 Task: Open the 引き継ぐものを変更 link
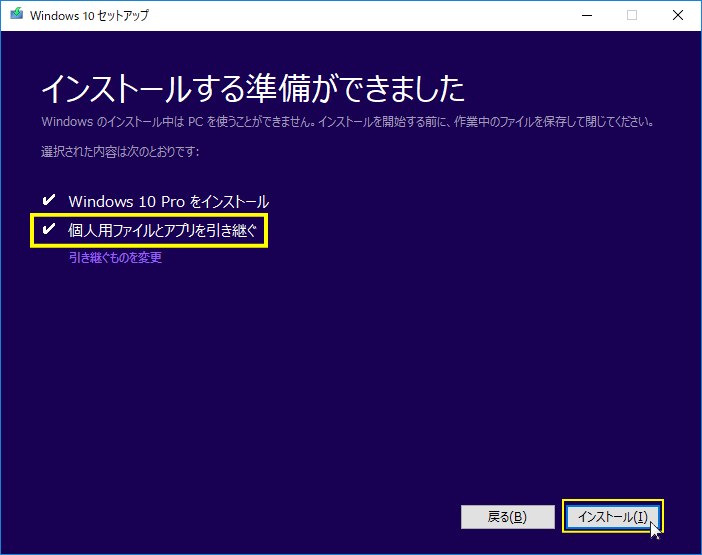116,257
